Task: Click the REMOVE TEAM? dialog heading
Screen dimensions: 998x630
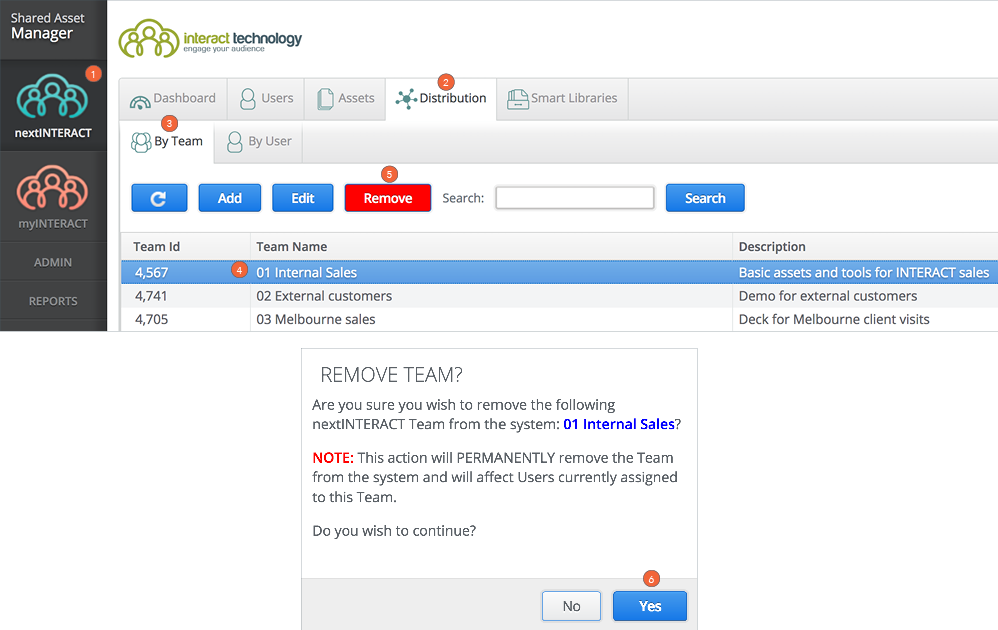Action: point(391,375)
